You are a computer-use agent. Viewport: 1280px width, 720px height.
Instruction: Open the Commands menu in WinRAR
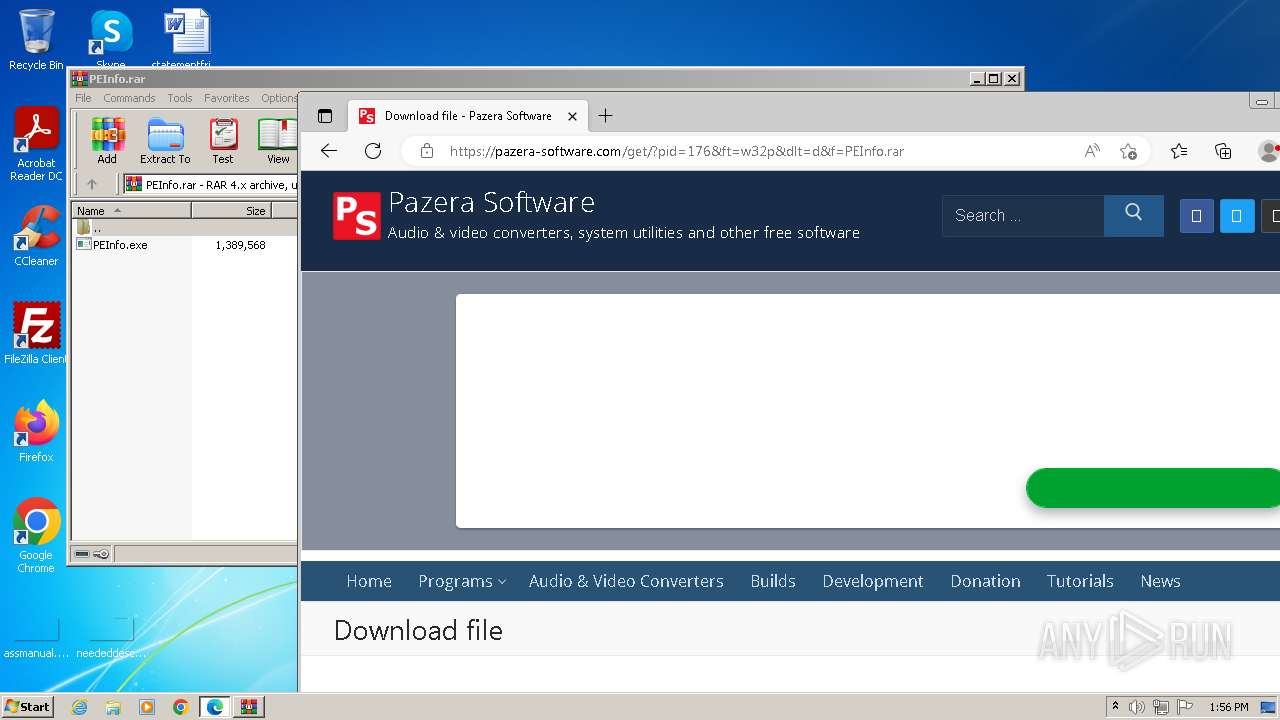[x=129, y=98]
